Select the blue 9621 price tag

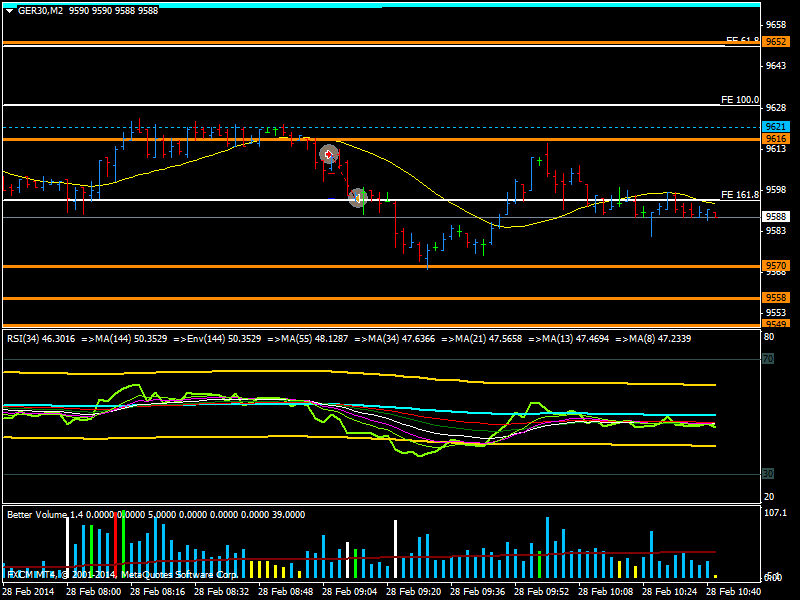coord(775,127)
